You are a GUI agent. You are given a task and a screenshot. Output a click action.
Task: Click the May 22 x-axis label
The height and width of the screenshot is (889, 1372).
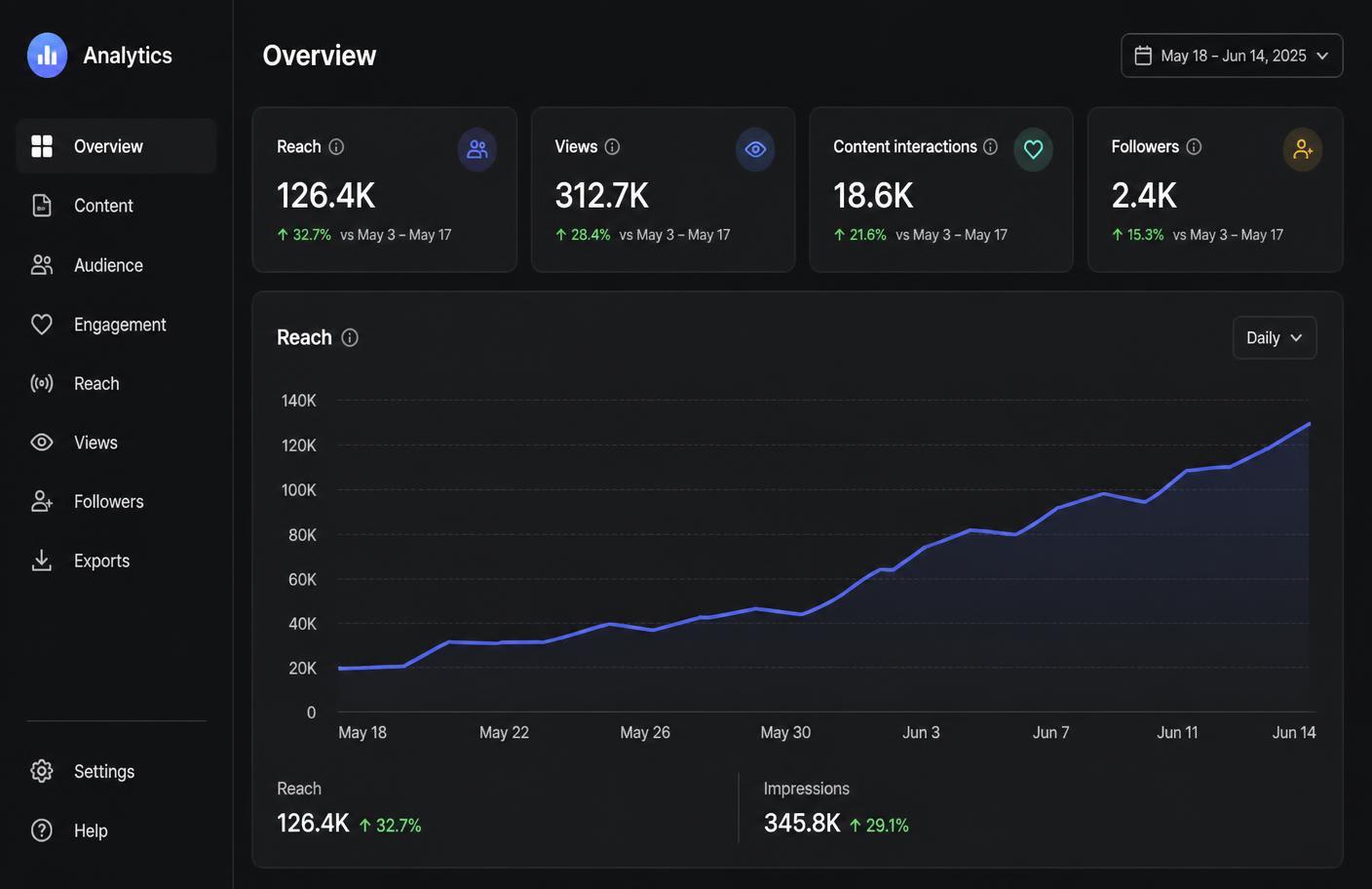point(504,732)
